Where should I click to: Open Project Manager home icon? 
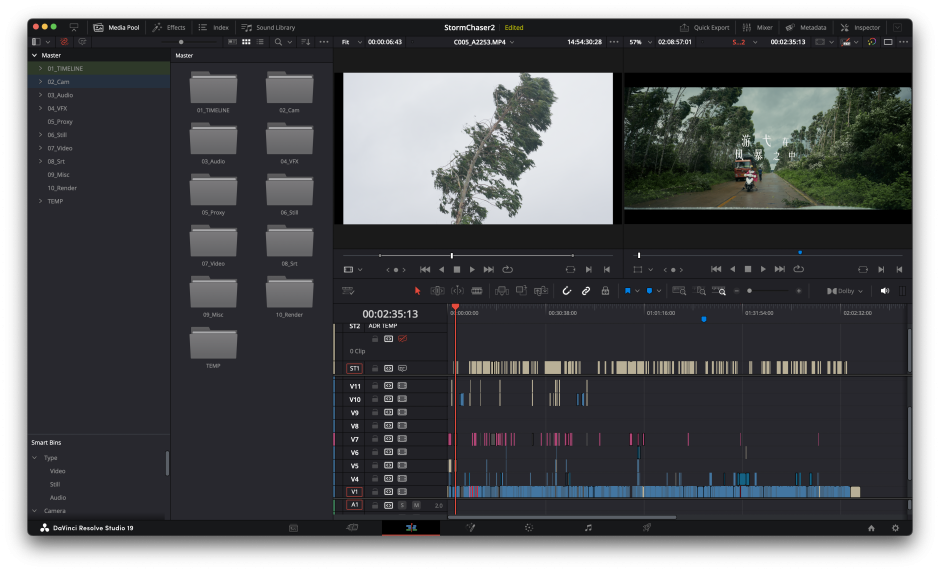tap(871, 528)
